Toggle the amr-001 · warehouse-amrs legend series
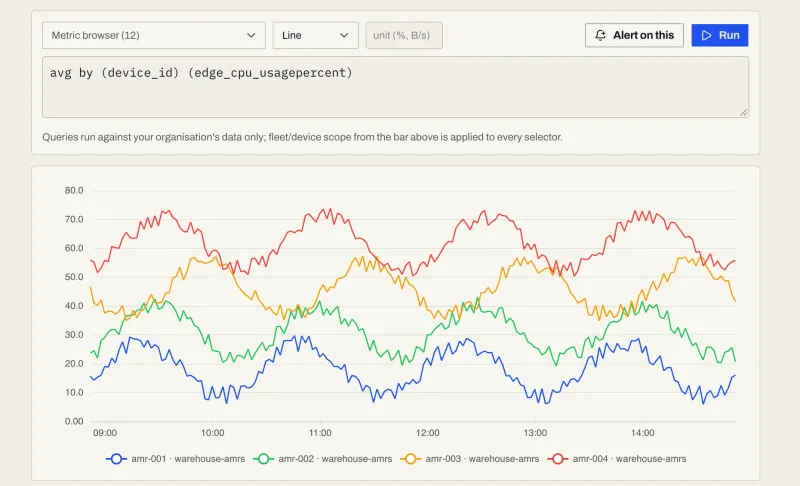800x486 pixels. (176, 458)
